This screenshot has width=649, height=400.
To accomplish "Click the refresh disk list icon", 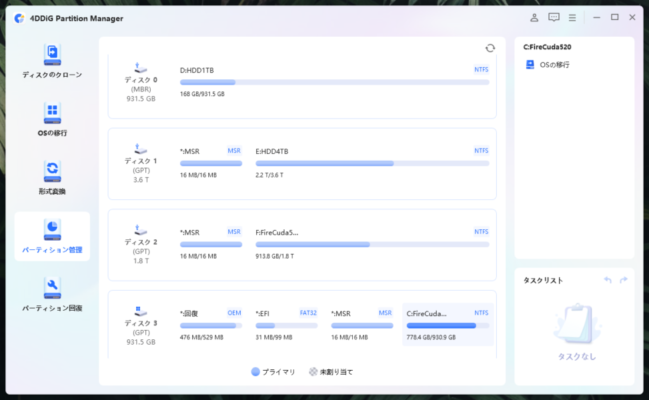I will [490, 48].
